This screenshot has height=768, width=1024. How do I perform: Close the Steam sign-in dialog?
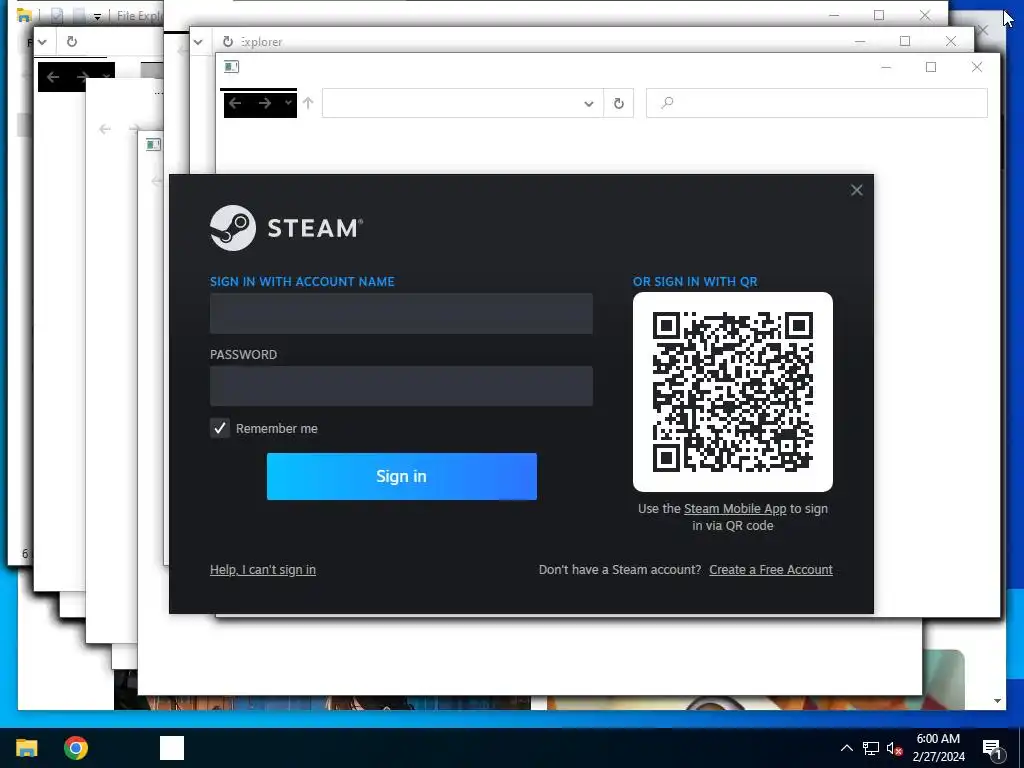coord(856,190)
